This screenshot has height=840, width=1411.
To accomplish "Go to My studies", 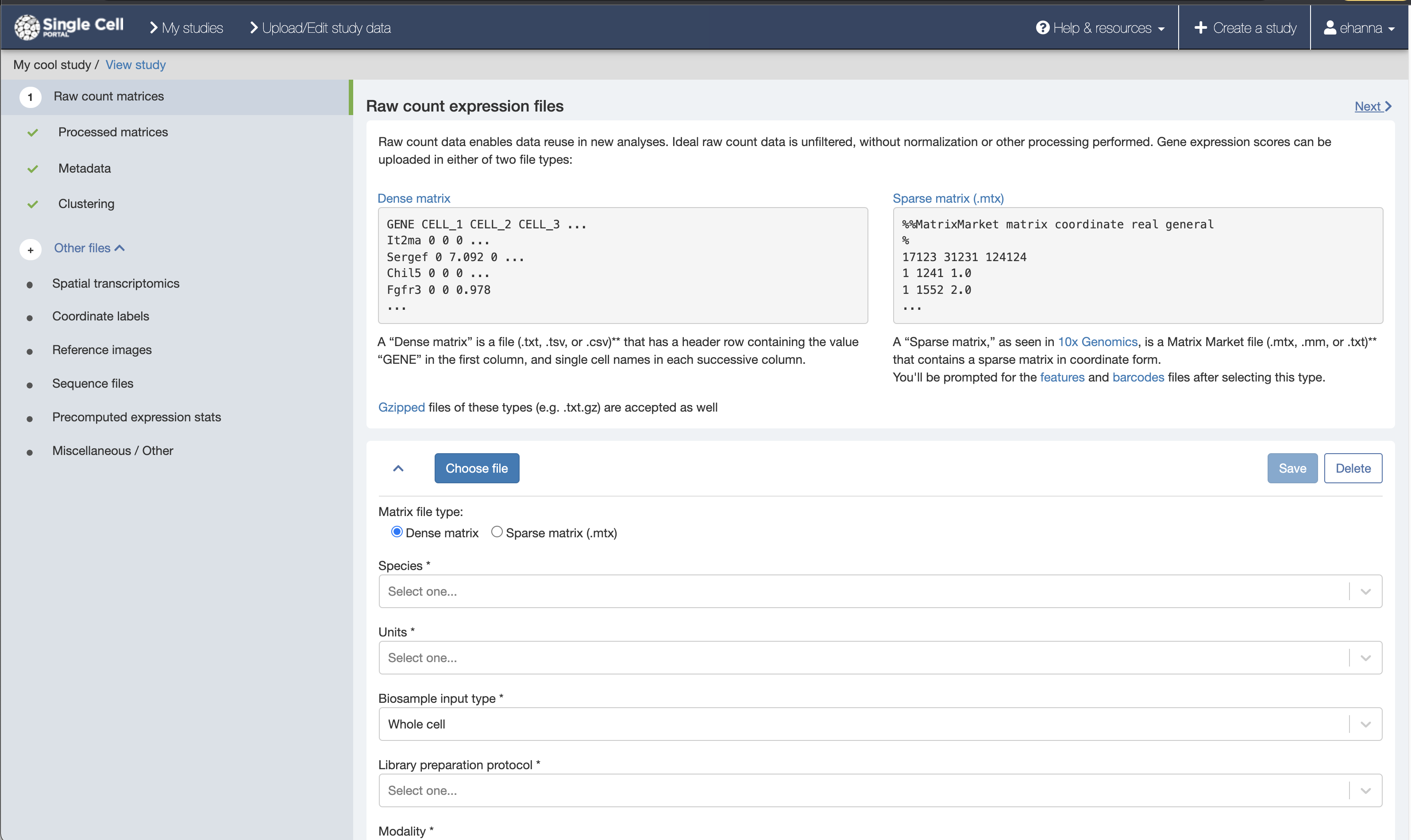I will coord(186,28).
